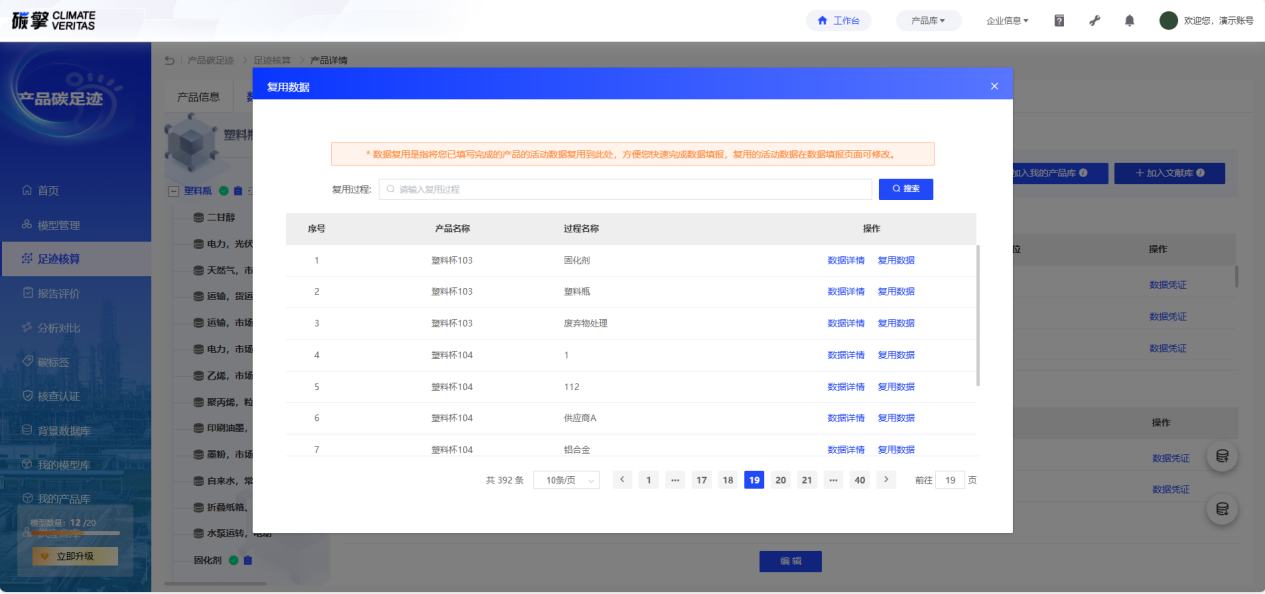The width and height of the screenshot is (1265, 594).
Task: Expand the 企业信息 dropdown
Action: click(x=1007, y=20)
